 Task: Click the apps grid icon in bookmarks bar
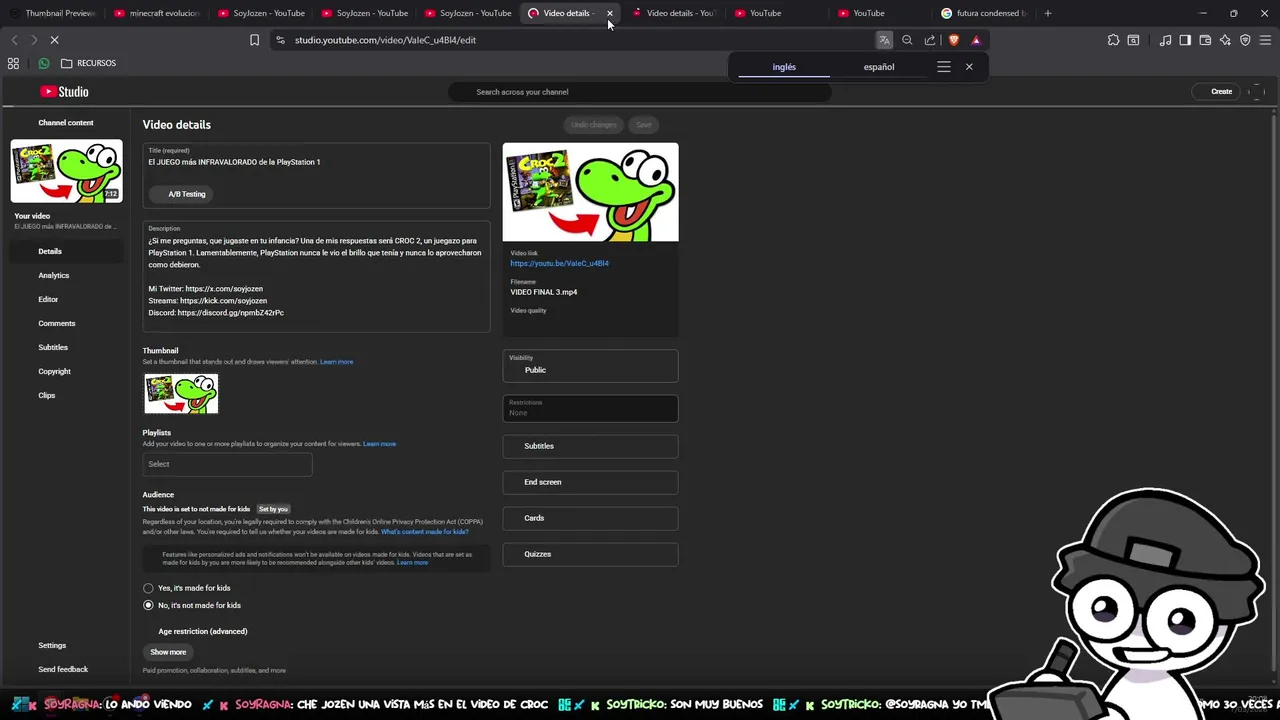click(13, 63)
